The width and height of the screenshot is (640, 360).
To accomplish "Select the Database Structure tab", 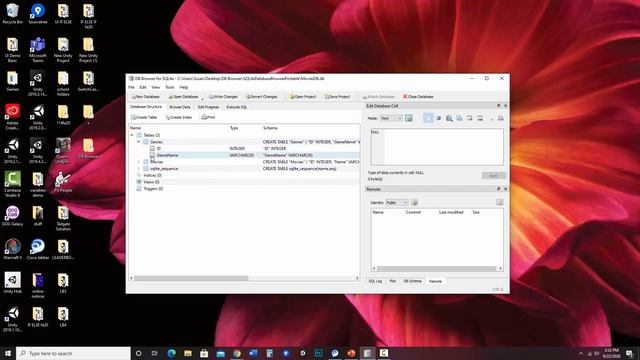I will 146,107.
